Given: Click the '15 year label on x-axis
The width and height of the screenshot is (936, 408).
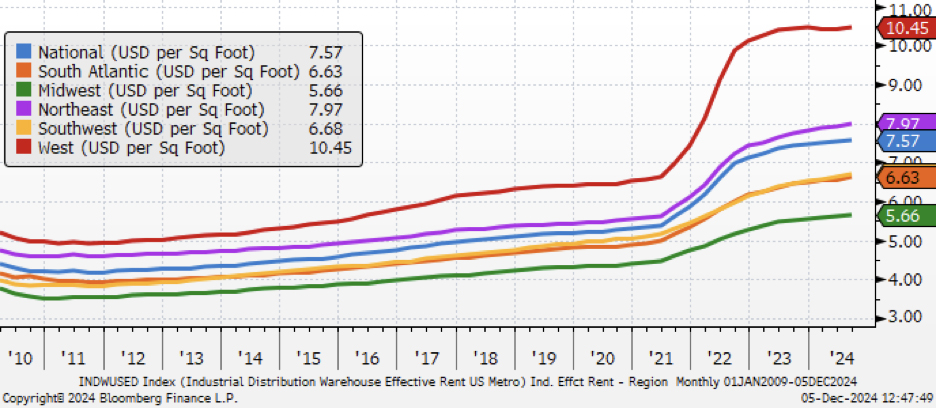Looking at the screenshot, I should [x=308, y=358].
